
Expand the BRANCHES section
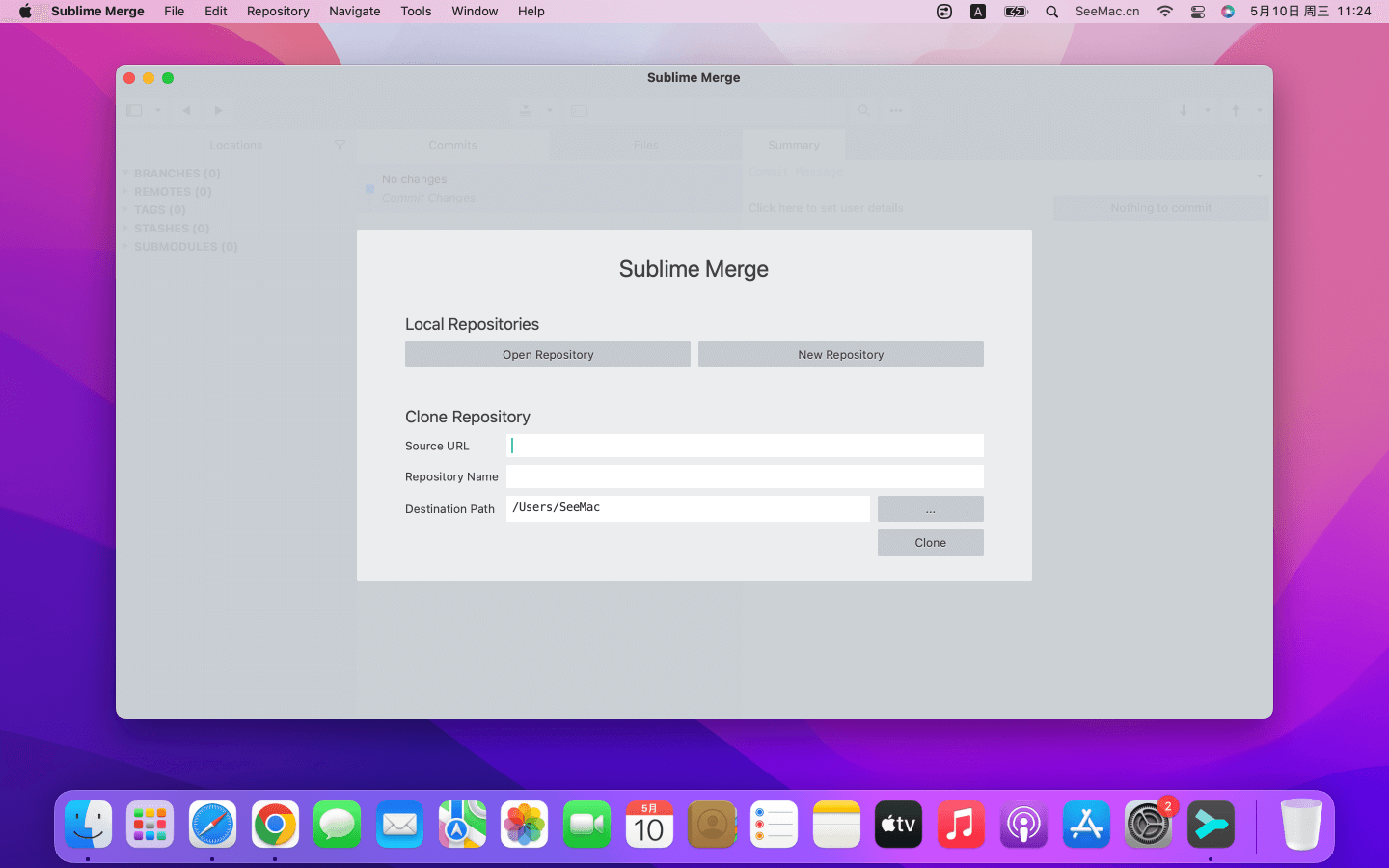(x=125, y=173)
